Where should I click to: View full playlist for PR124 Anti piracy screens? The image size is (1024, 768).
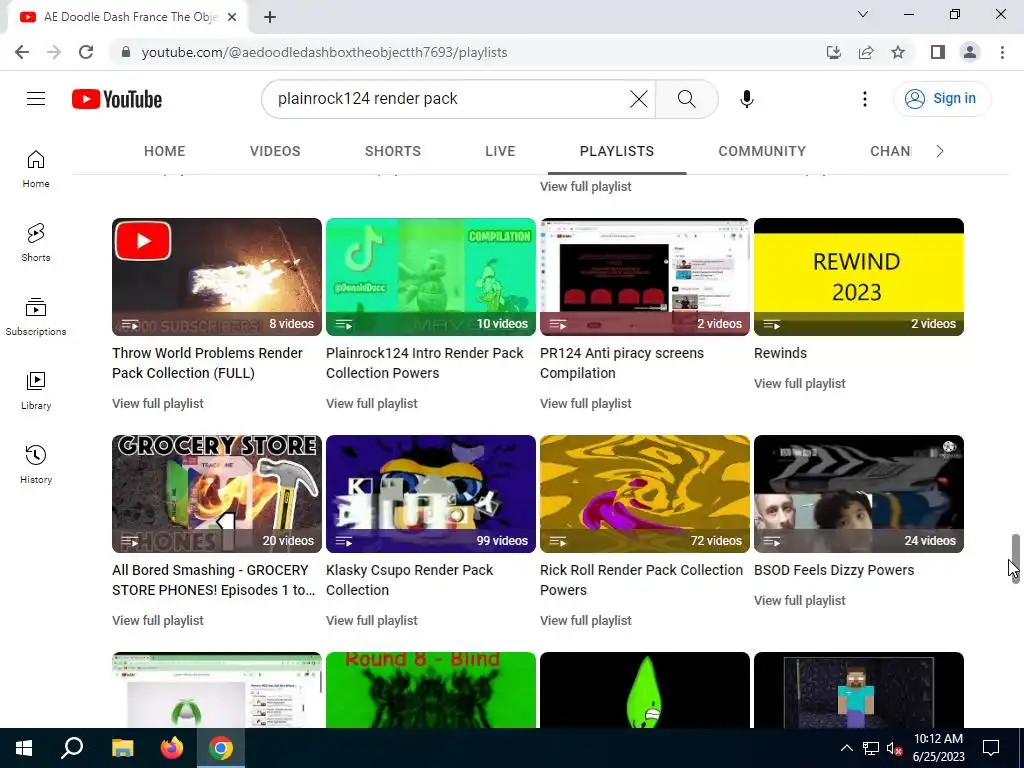586,404
